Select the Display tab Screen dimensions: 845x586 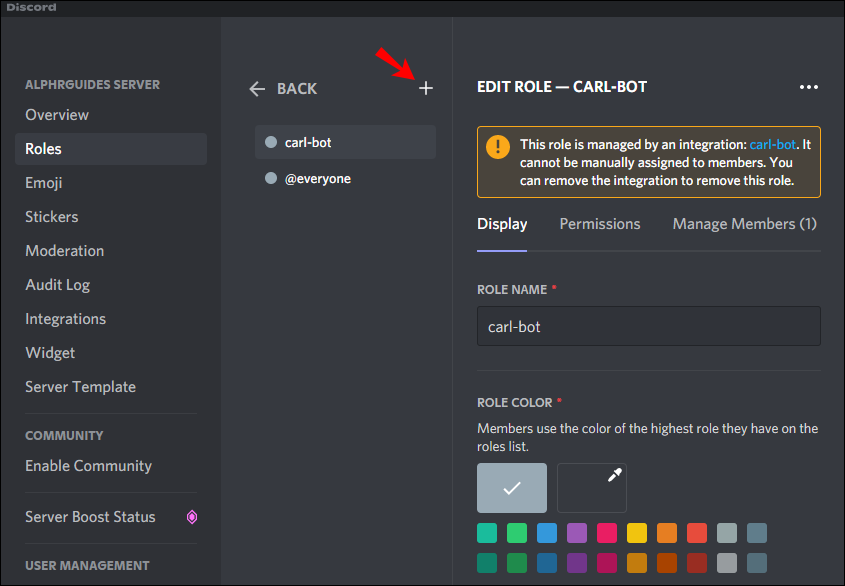502,224
